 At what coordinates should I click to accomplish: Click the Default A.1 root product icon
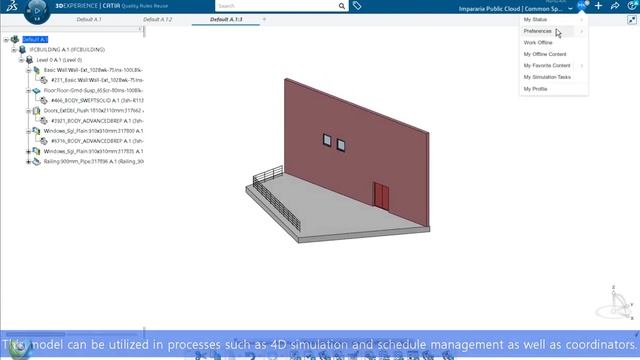click(15, 39)
